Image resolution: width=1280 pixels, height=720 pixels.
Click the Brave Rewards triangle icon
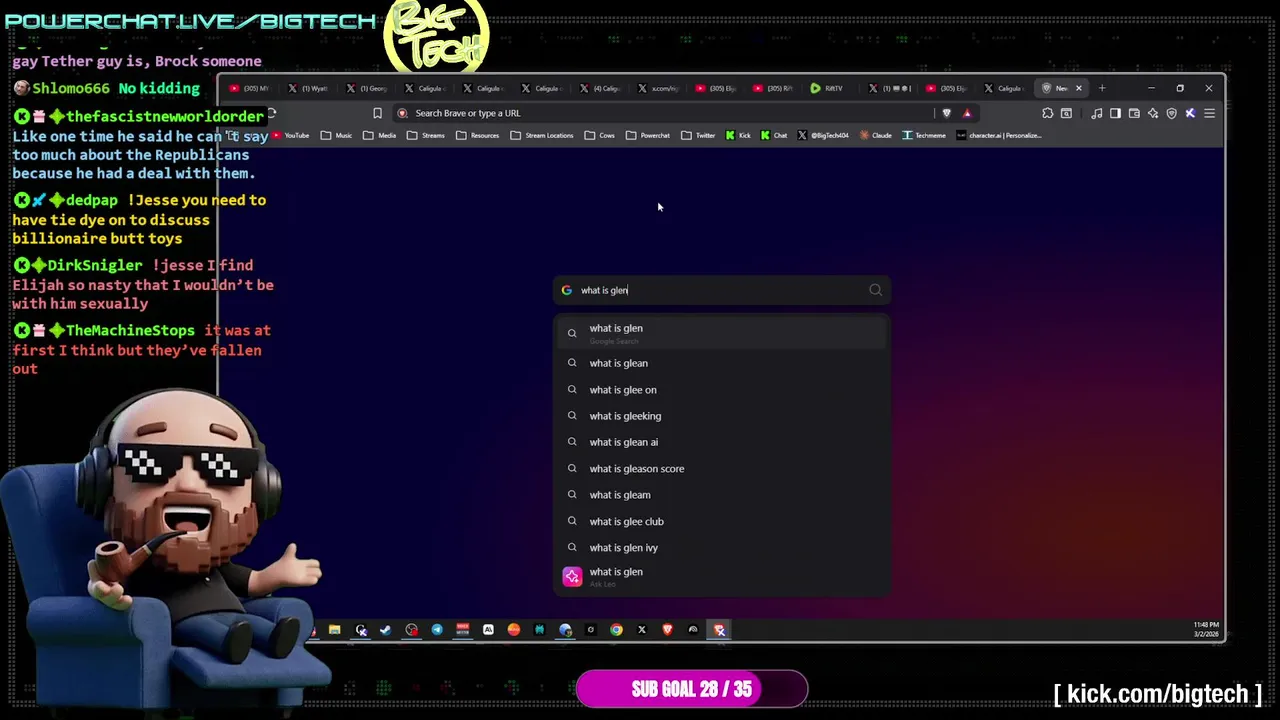pos(967,113)
